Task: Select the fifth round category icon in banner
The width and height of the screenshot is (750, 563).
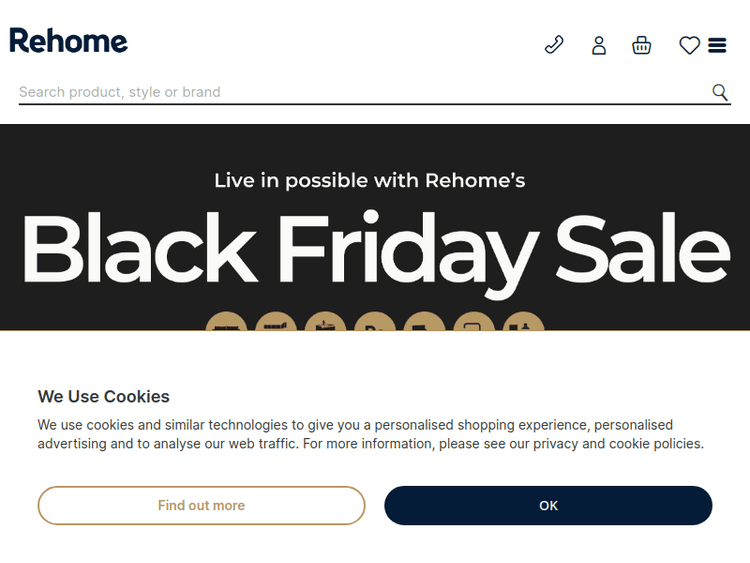Action: pos(425,323)
